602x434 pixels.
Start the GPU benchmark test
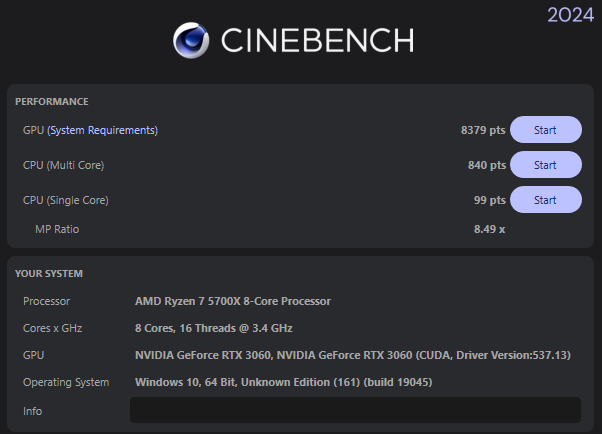[x=546, y=130]
